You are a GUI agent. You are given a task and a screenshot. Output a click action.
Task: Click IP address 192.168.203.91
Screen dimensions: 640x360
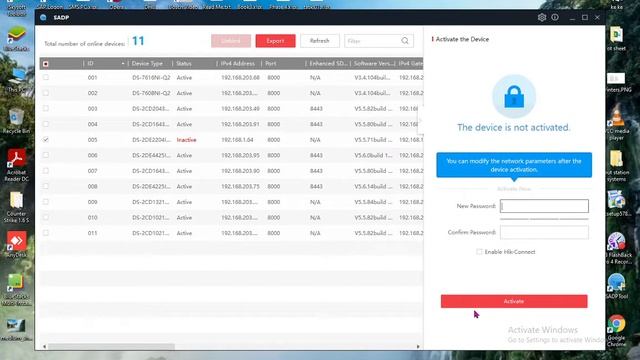(240, 124)
